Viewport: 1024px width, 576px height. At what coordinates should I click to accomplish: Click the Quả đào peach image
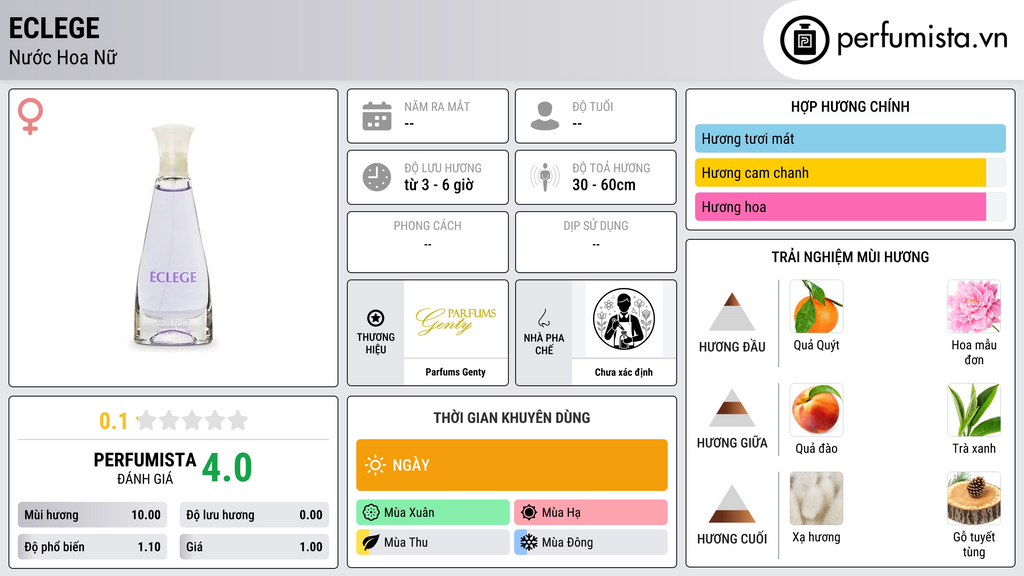point(816,409)
